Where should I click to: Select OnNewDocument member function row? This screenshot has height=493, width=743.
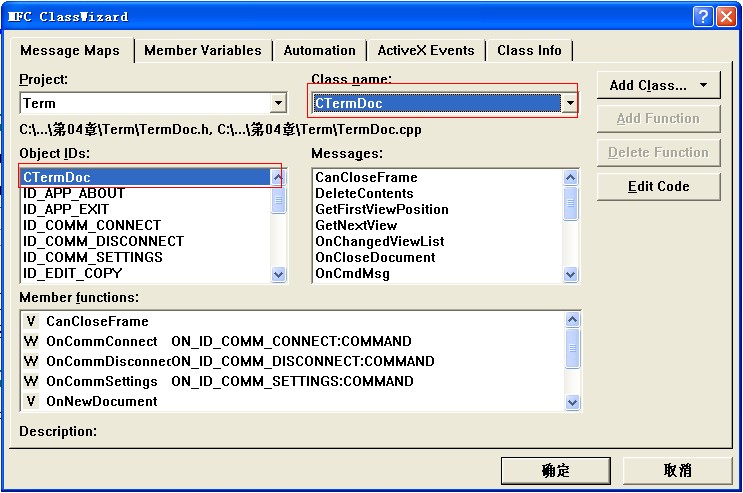pyautogui.click(x=293, y=401)
